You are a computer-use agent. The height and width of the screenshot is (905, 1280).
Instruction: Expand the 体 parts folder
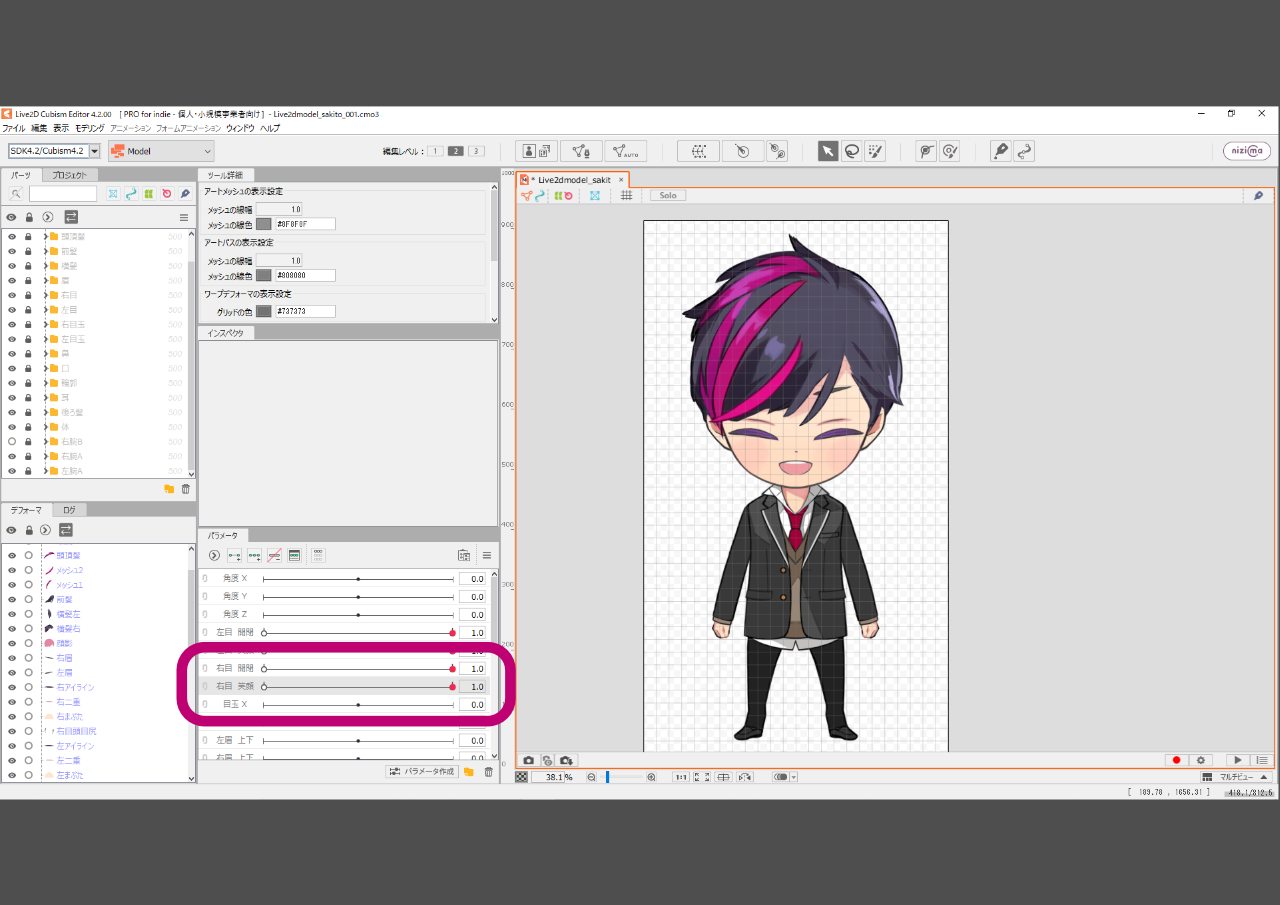45,427
